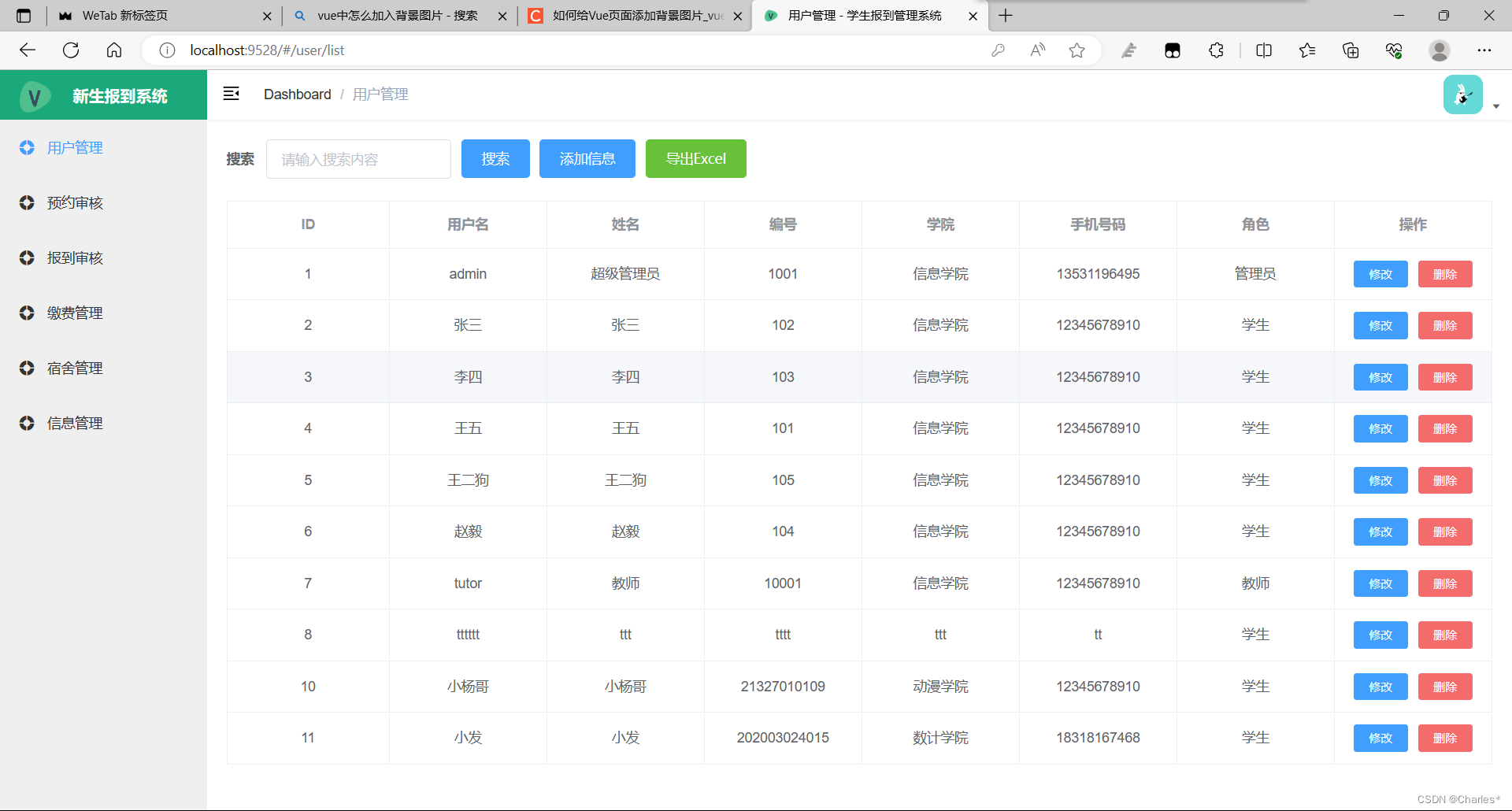
Task: Click the browser profile avatar icon
Action: tap(1440, 50)
